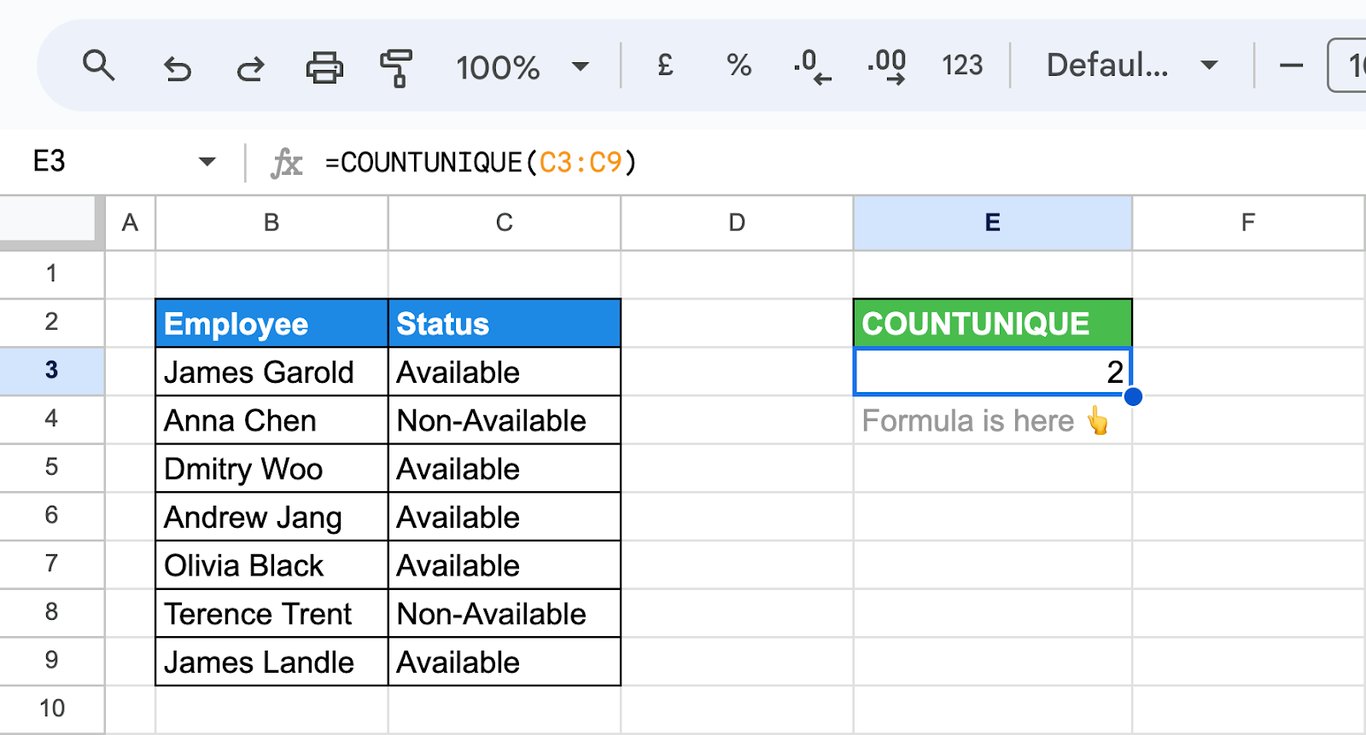
Task: Format as percent
Action: pyautogui.click(x=739, y=66)
